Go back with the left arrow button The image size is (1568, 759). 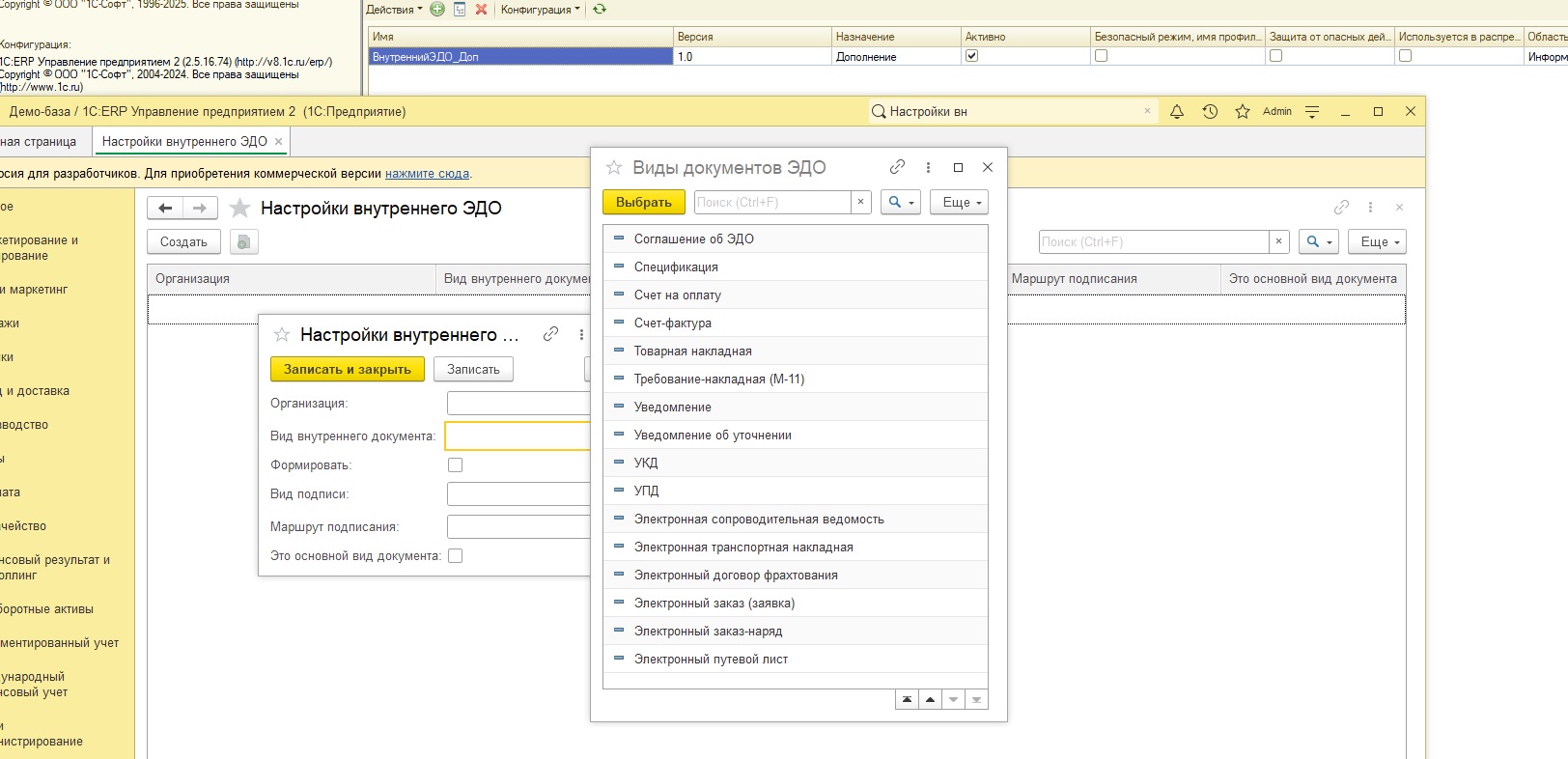click(x=165, y=208)
